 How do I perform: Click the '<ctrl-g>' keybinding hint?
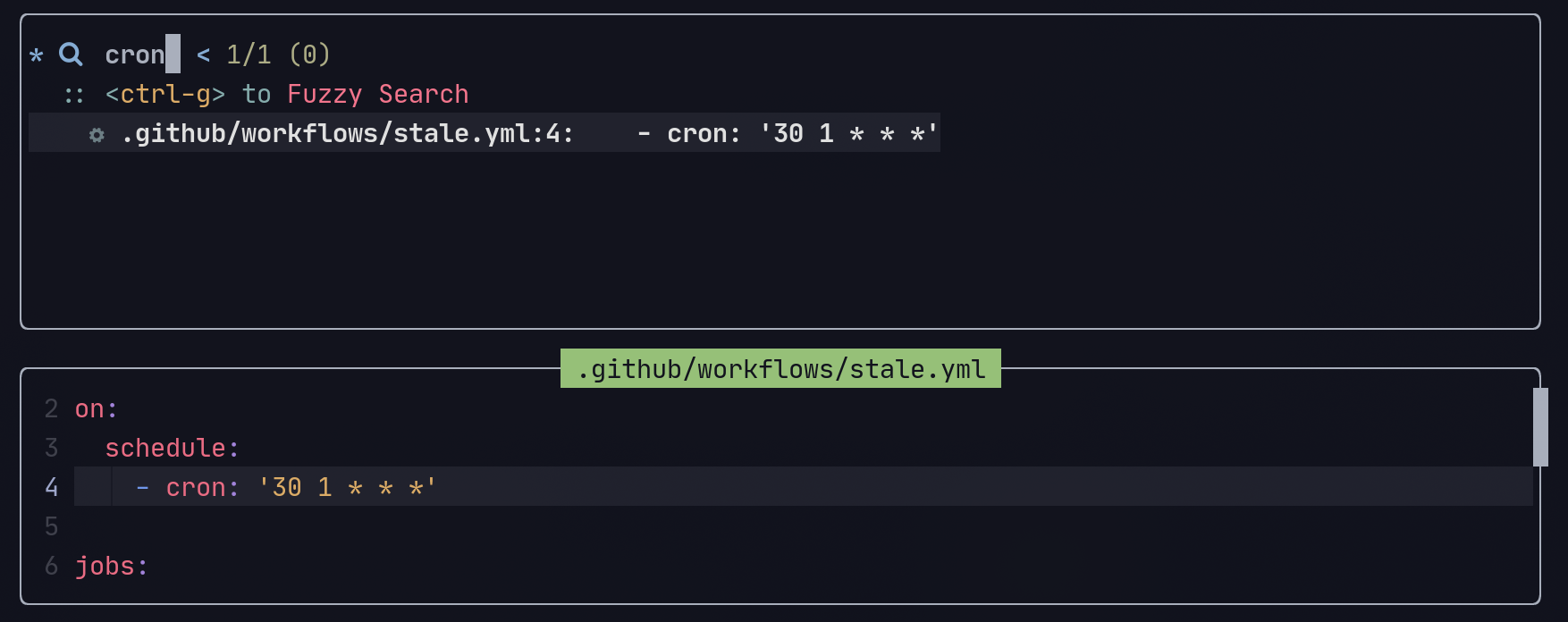(x=165, y=94)
